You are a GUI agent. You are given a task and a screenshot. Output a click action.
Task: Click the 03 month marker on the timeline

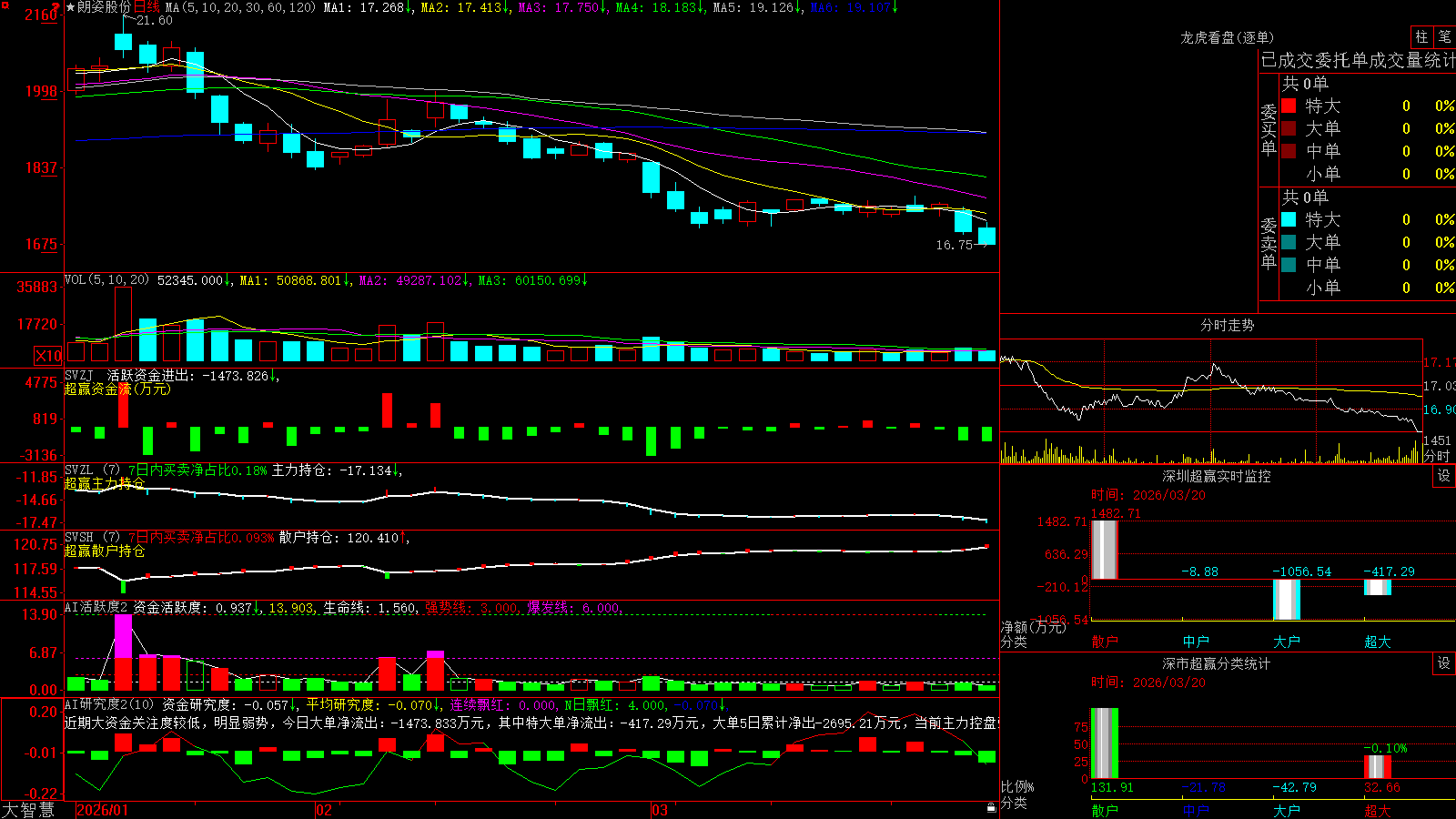pyautogui.click(x=660, y=810)
